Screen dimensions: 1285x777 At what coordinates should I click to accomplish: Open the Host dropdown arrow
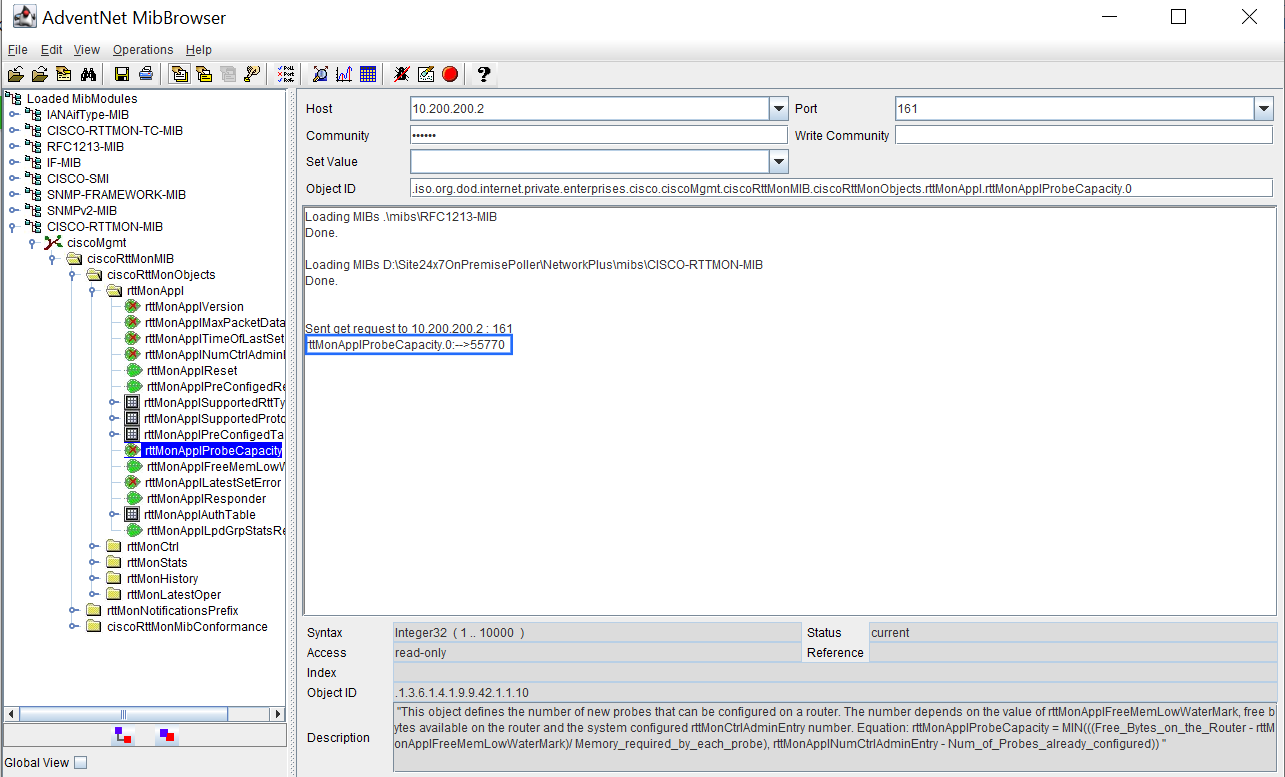point(778,109)
